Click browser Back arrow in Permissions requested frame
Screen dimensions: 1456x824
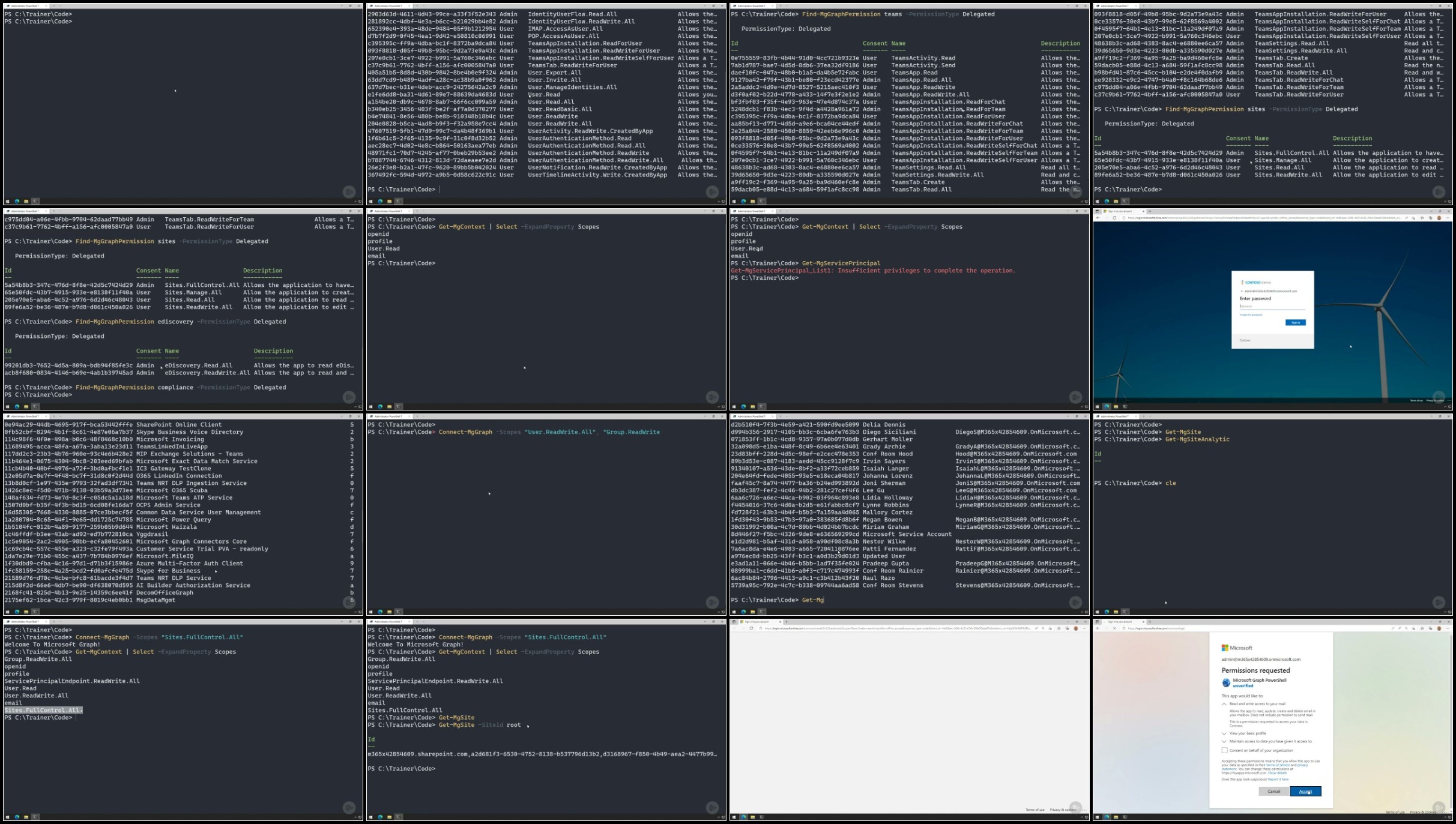point(1098,628)
